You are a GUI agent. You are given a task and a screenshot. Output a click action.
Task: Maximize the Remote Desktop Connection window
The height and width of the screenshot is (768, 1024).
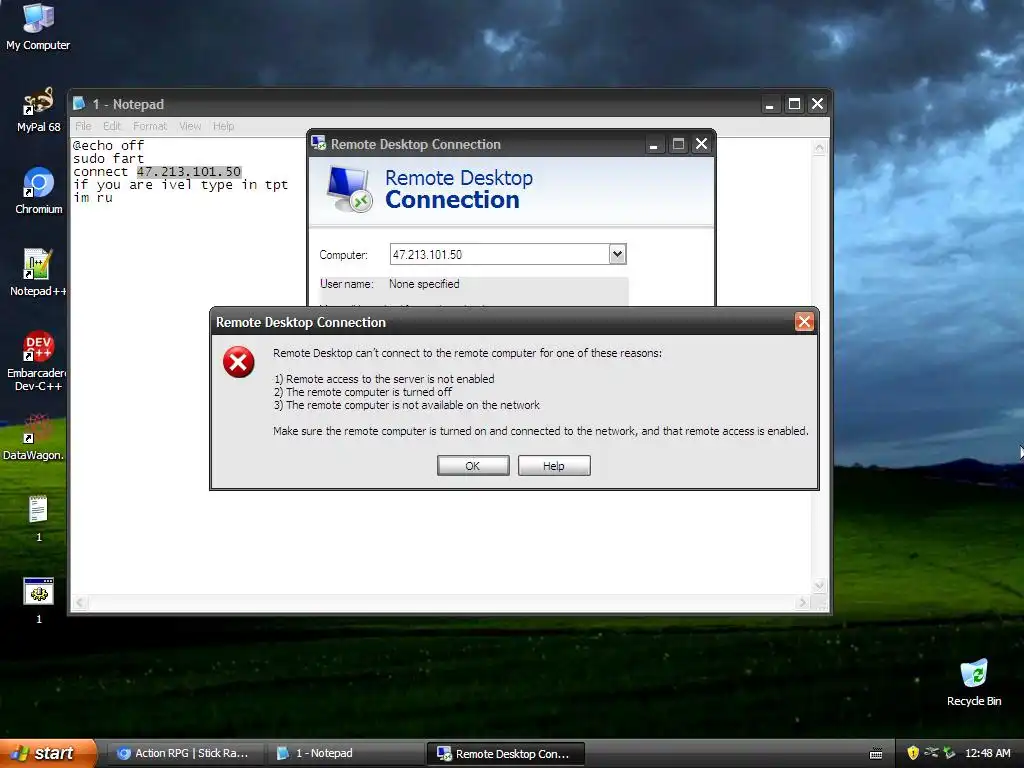click(x=678, y=144)
